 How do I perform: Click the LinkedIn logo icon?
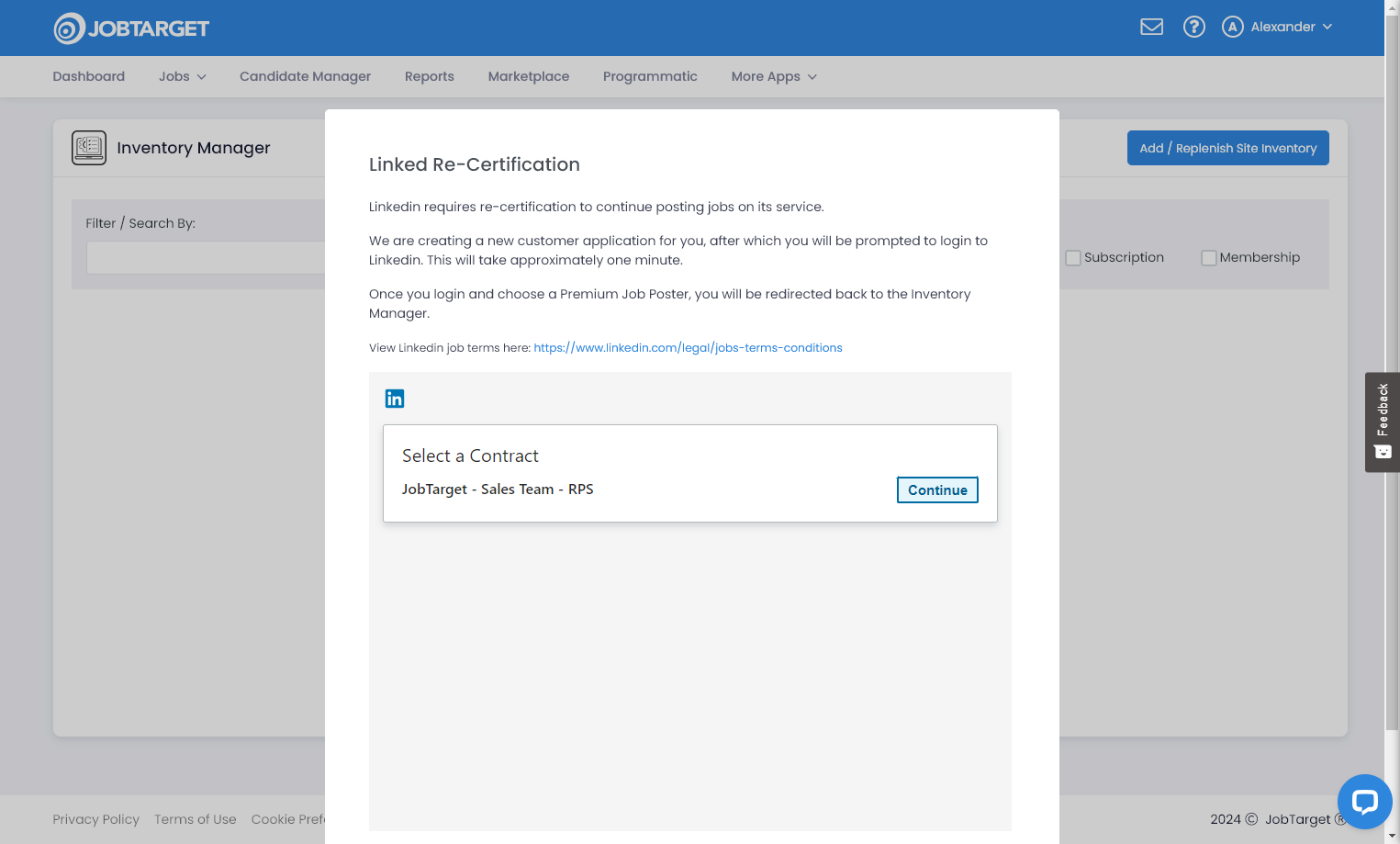coord(395,399)
